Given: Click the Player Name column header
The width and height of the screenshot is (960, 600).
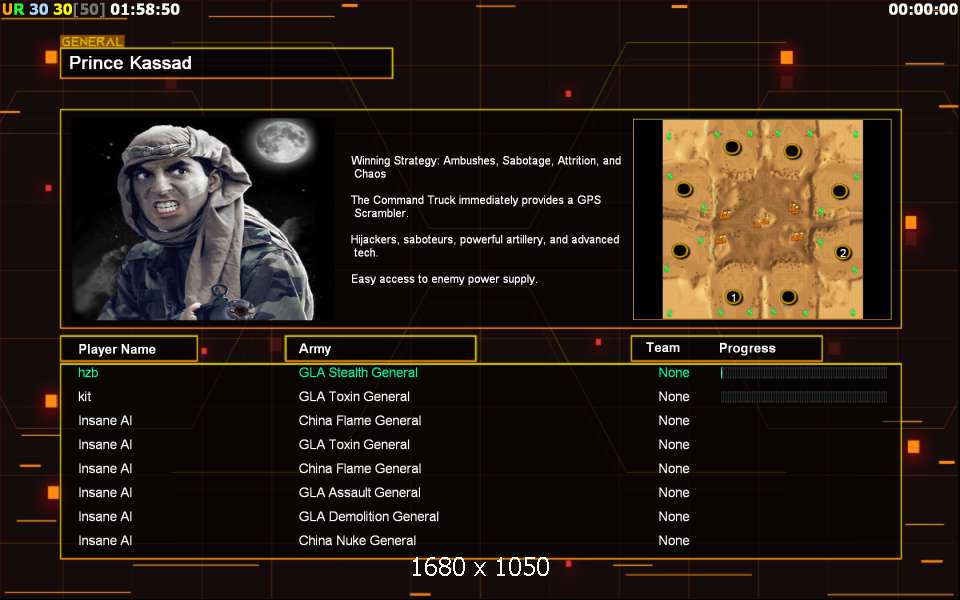Looking at the screenshot, I should pyautogui.click(x=129, y=349).
